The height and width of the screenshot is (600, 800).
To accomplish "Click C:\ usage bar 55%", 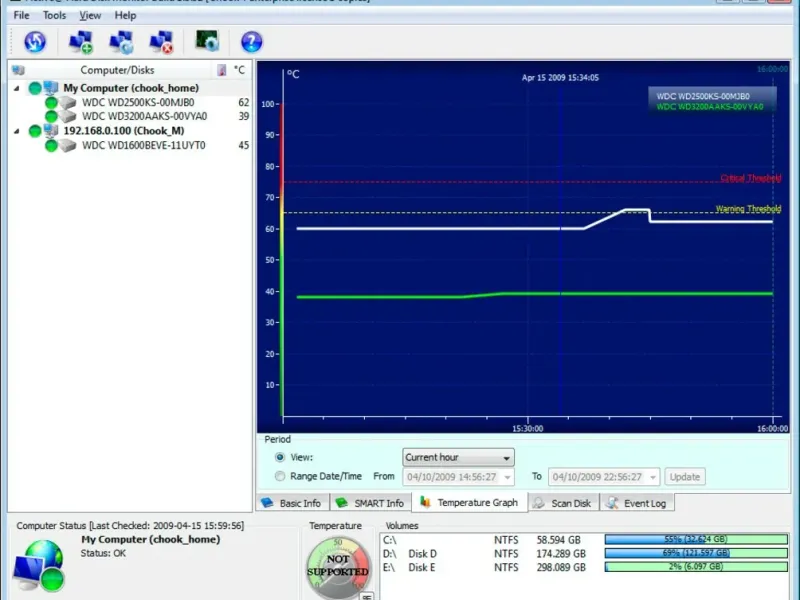I will click(696, 539).
